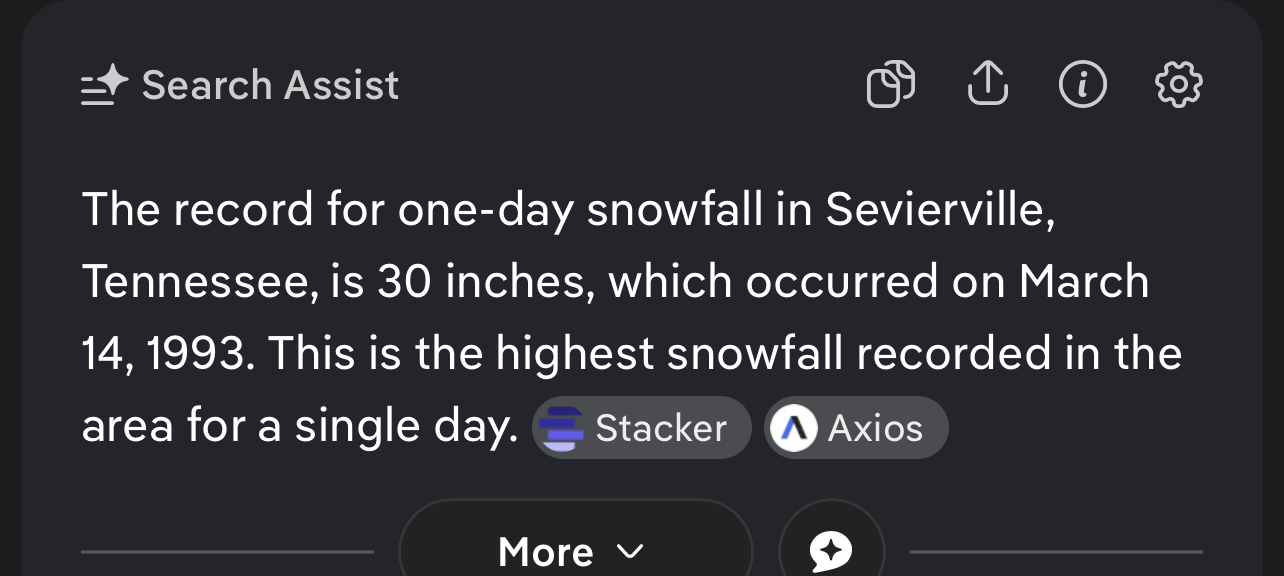Click the Search Assist sparkle icon

tap(105, 86)
